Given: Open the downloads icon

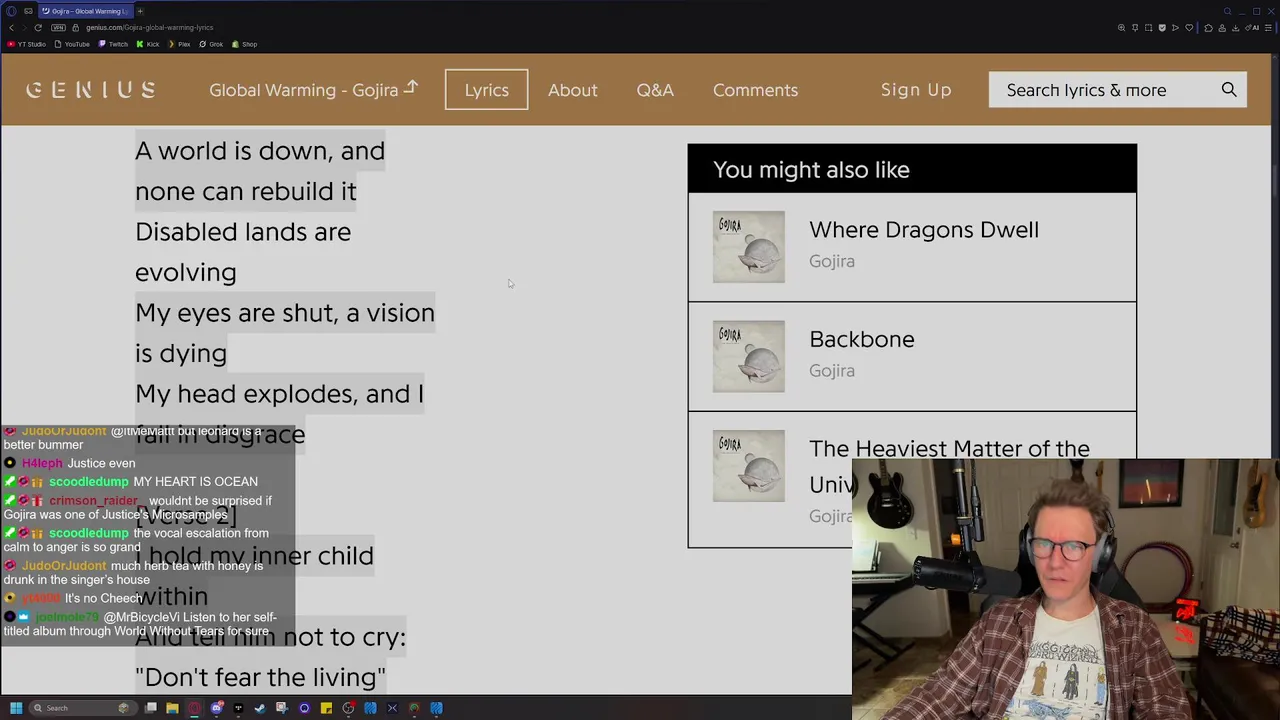Looking at the screenshot, I should click(x=1236, y=28).
